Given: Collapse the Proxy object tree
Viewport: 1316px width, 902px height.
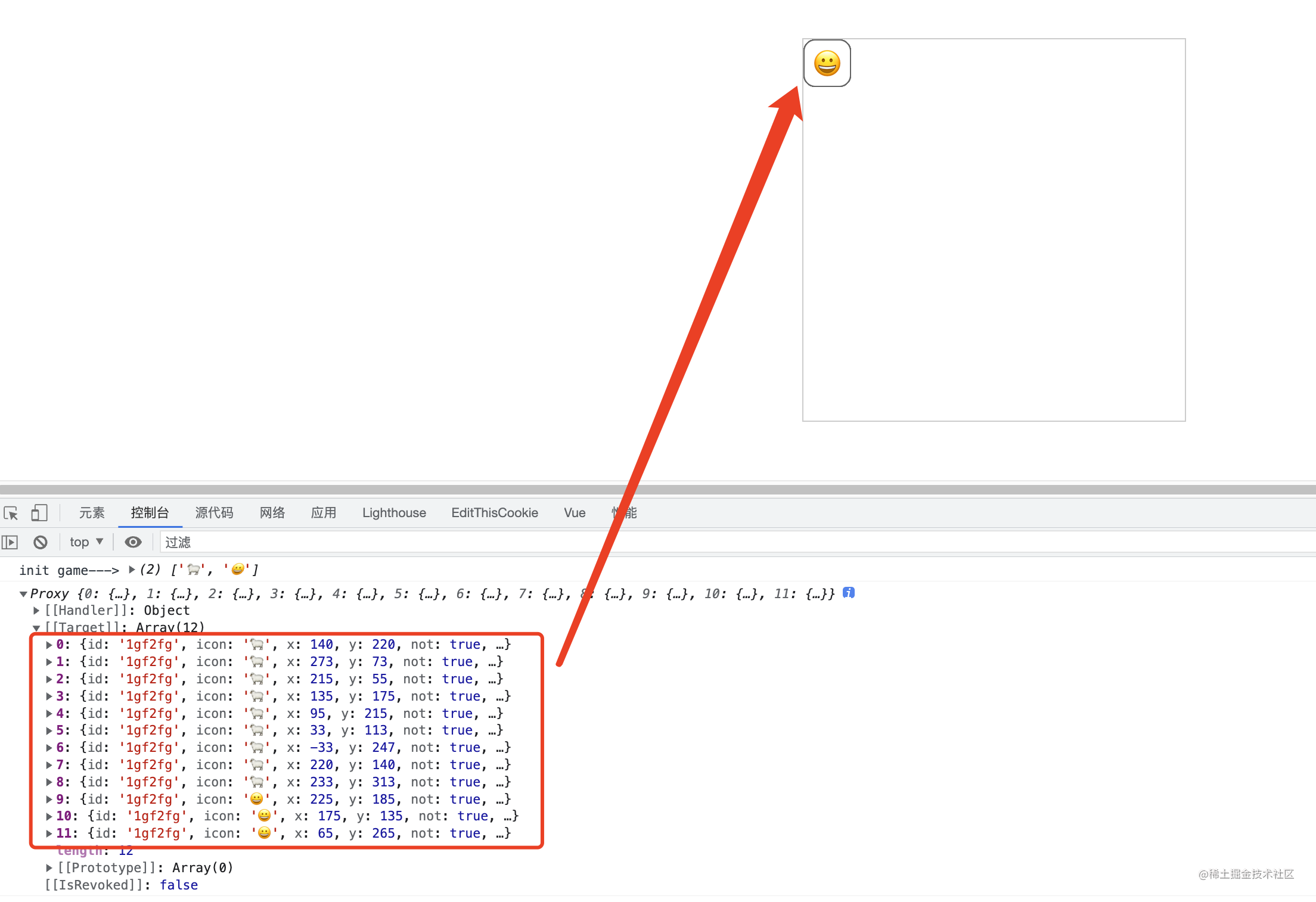Looking at the screenshot, I should tap(23, 594).
